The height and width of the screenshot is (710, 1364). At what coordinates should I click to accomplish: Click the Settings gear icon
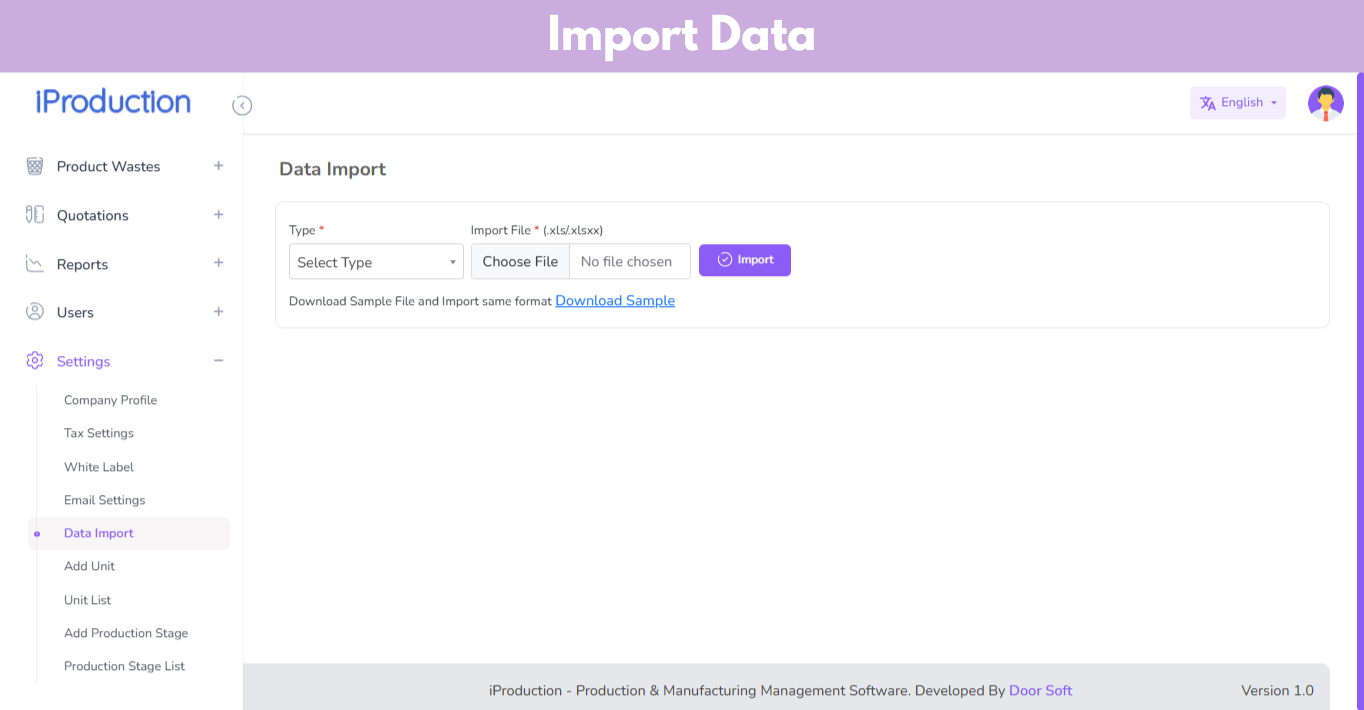35,361
